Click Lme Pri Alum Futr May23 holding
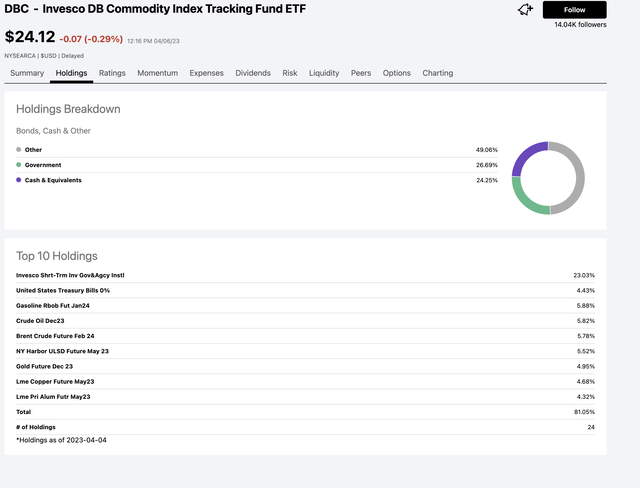This screenshot has width=640, height=488. [x=53, y=396]
